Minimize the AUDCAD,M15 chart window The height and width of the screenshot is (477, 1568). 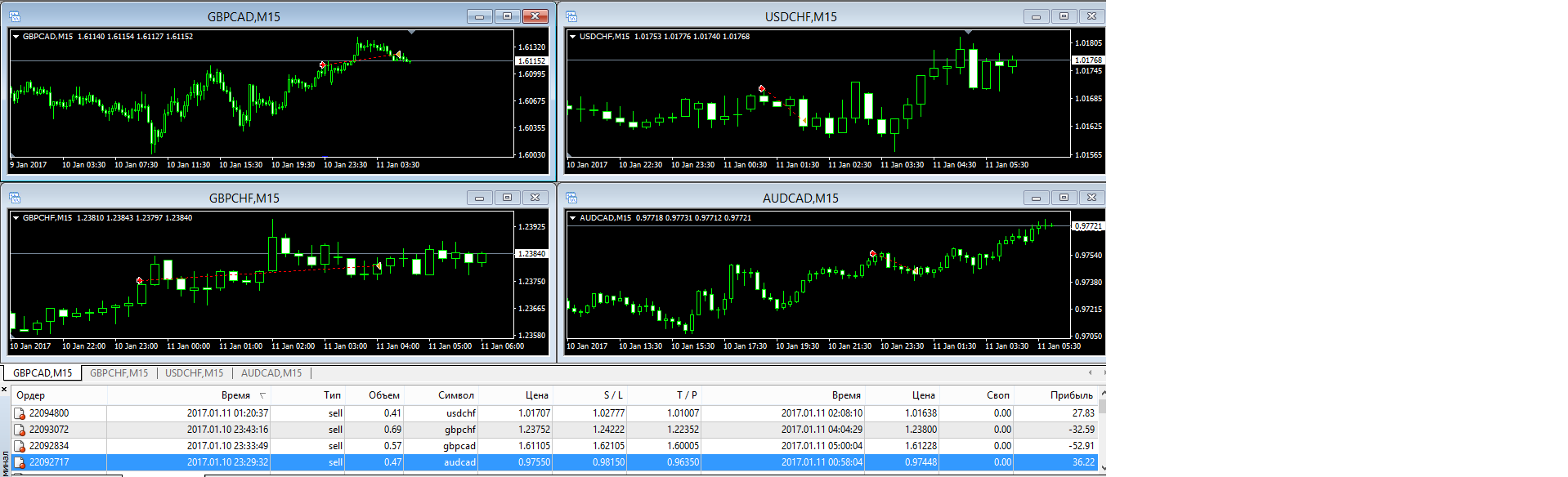point(1036,198)
